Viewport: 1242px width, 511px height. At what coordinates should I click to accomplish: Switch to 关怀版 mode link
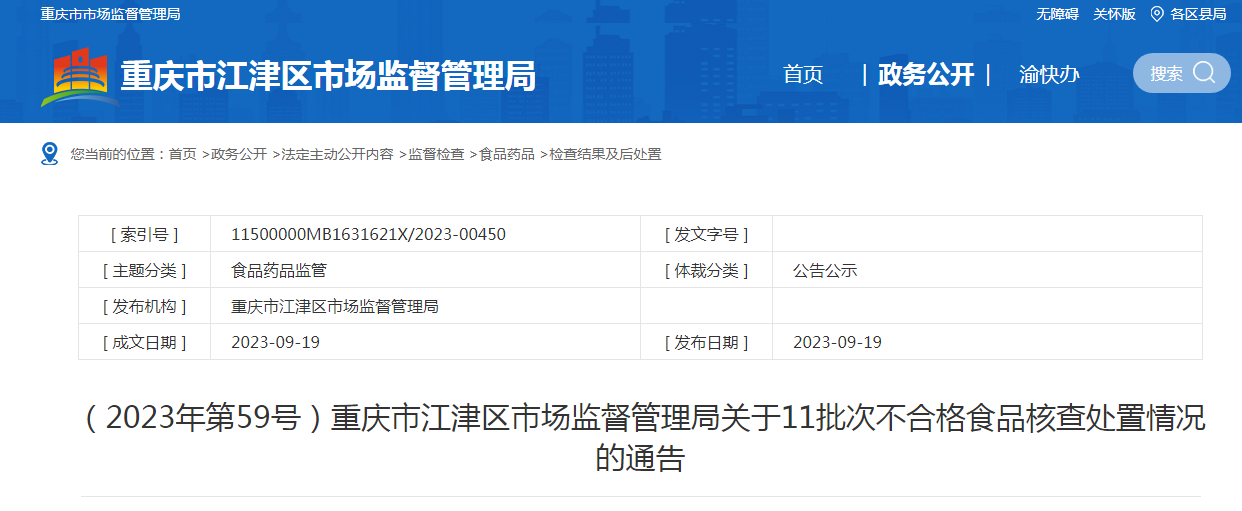1114,14
